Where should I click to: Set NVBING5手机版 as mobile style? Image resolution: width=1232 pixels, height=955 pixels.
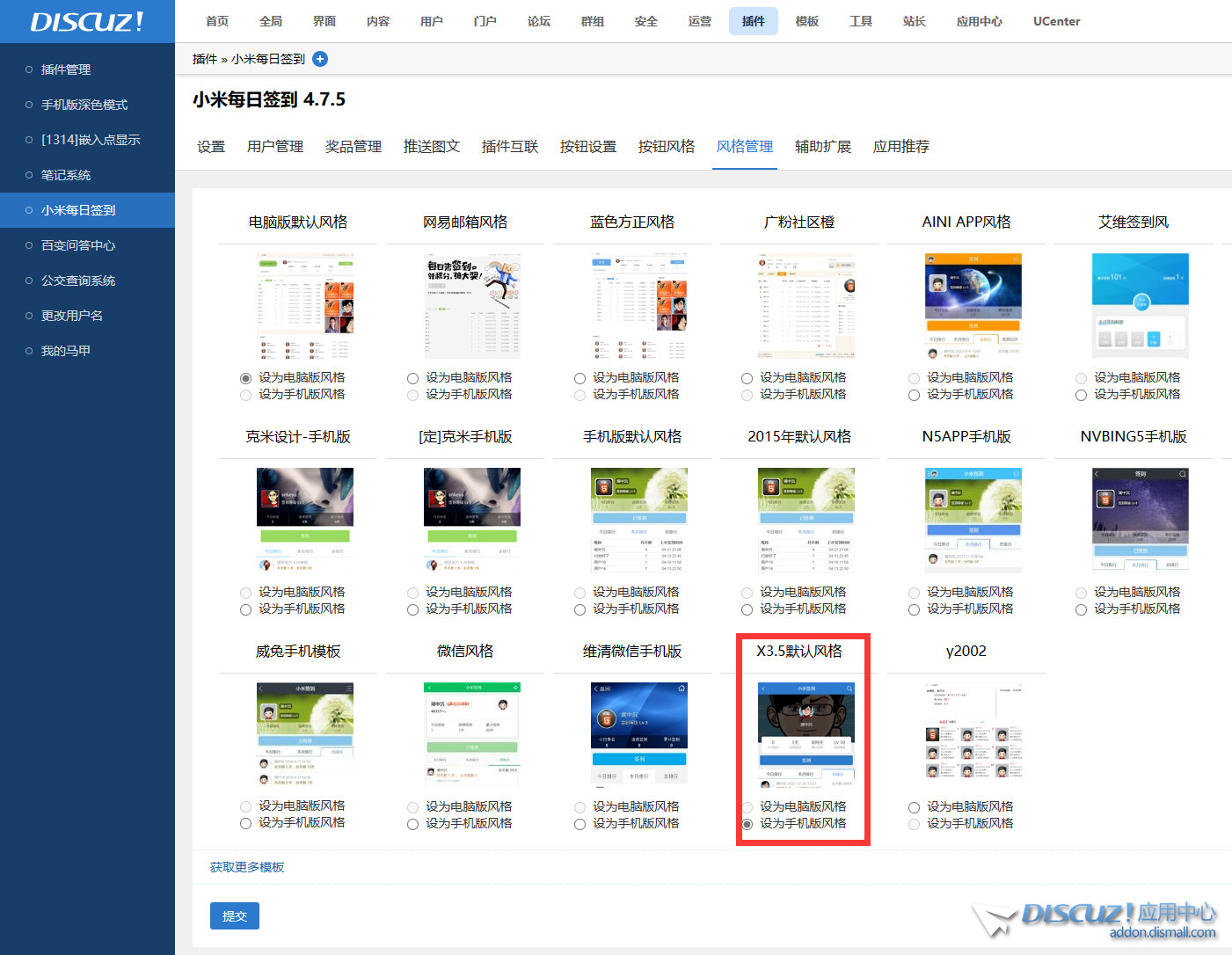[x=1081, y=609]
